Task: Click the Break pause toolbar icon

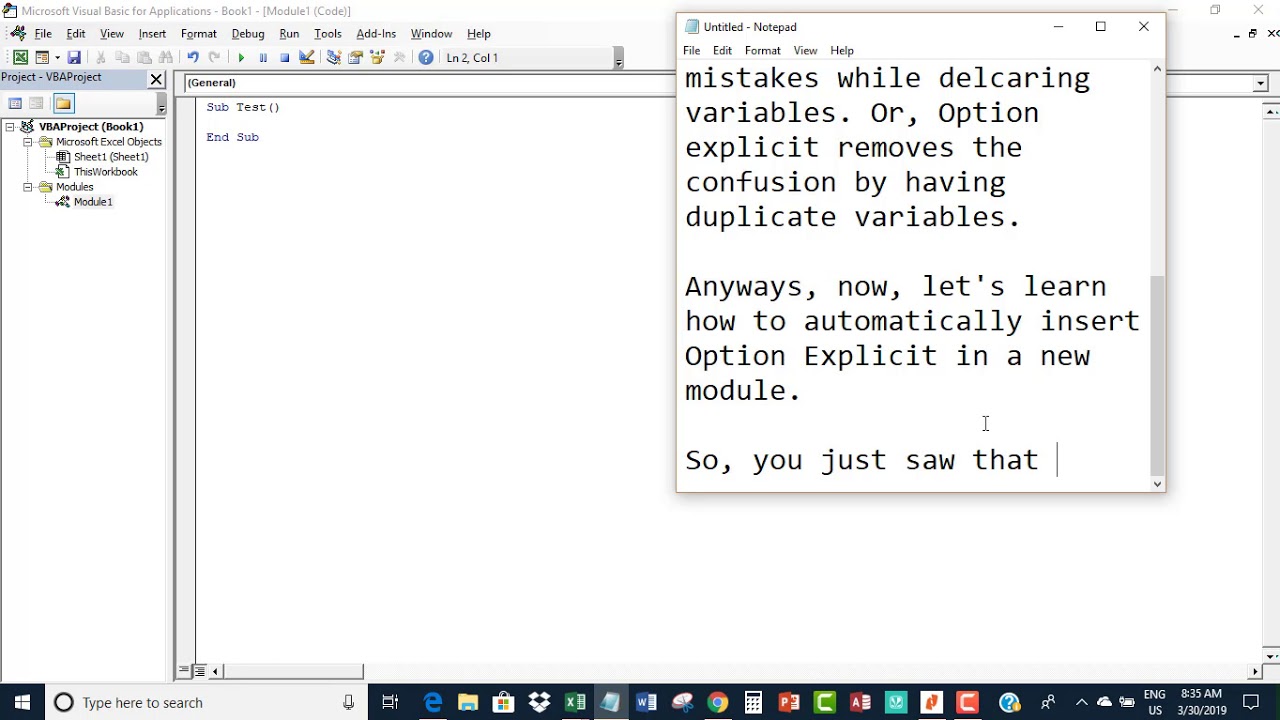Action: (x=263, y=58)
